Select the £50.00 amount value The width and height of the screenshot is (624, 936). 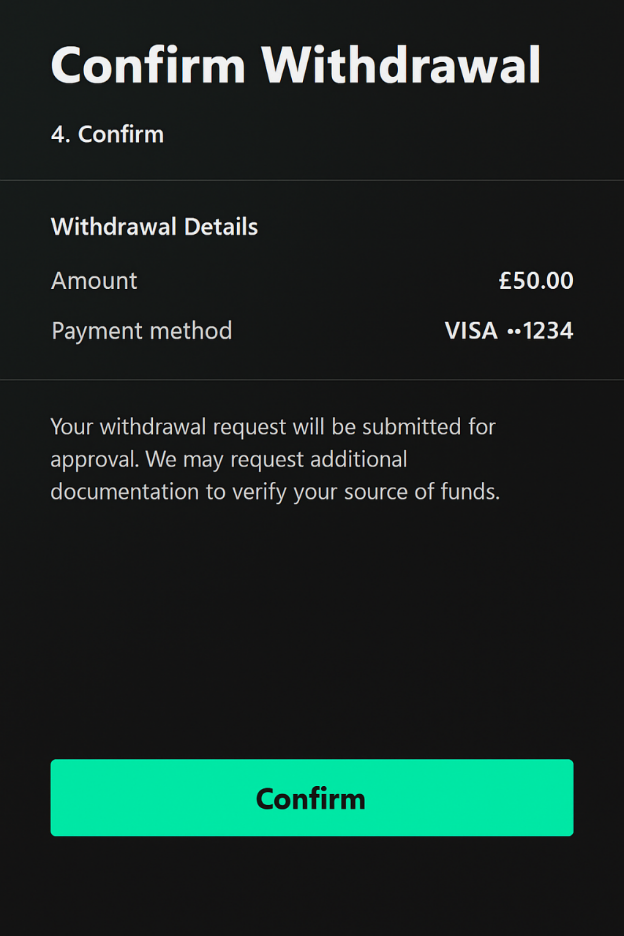click(536, 281)
